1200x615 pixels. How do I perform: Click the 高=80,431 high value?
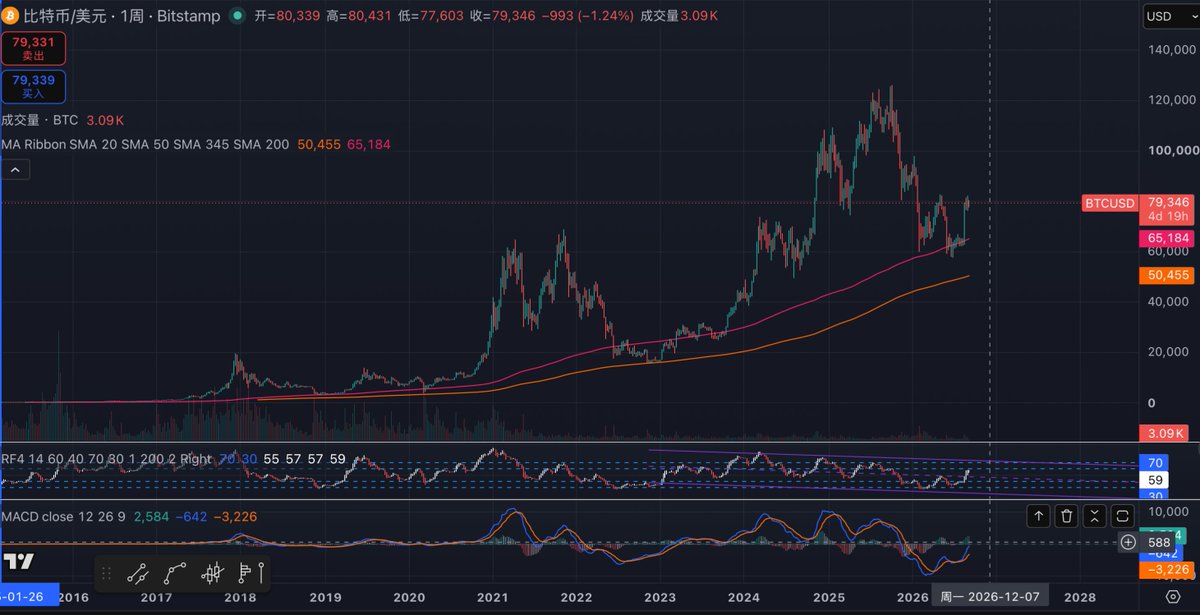[x=359, y=16]
